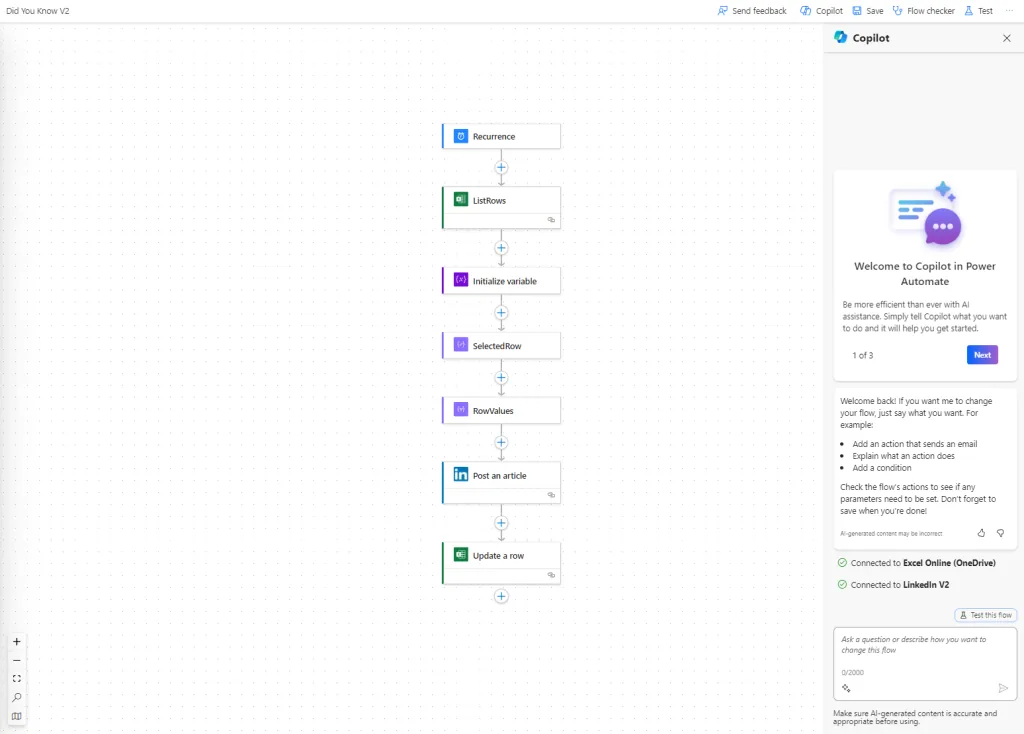
Task: Zoom in using the plus icon
Action: (16, 641)
